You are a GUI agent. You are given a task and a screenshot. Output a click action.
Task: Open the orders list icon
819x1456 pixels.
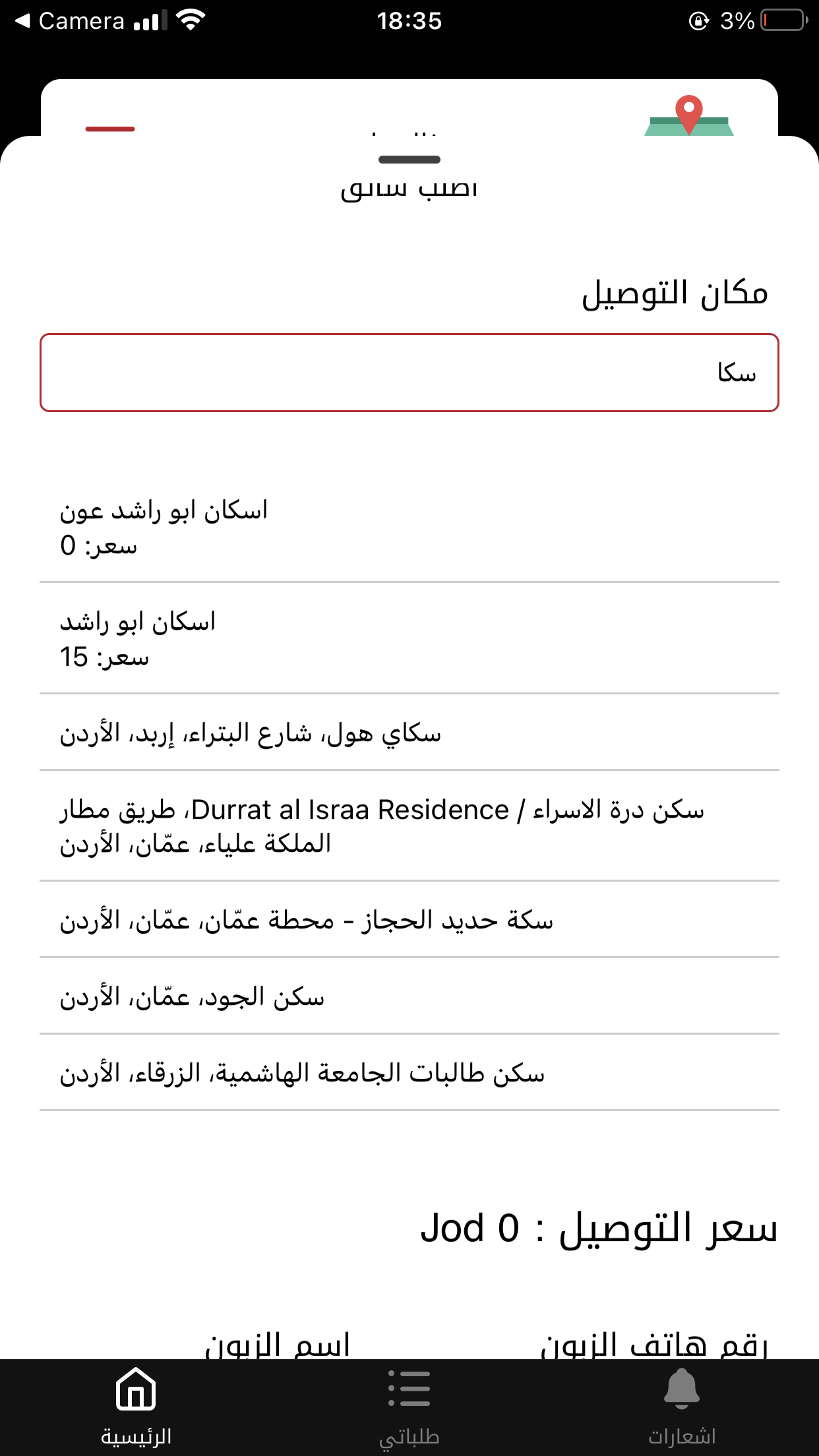pos(409,1389)
